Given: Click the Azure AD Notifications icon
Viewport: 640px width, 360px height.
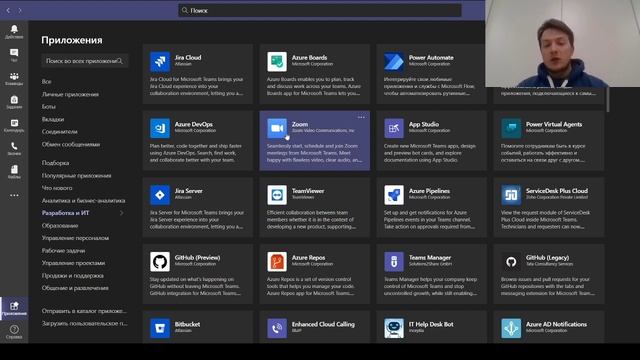Looking at the screenshot, I should pyautogui.click(x=511, y=328).
